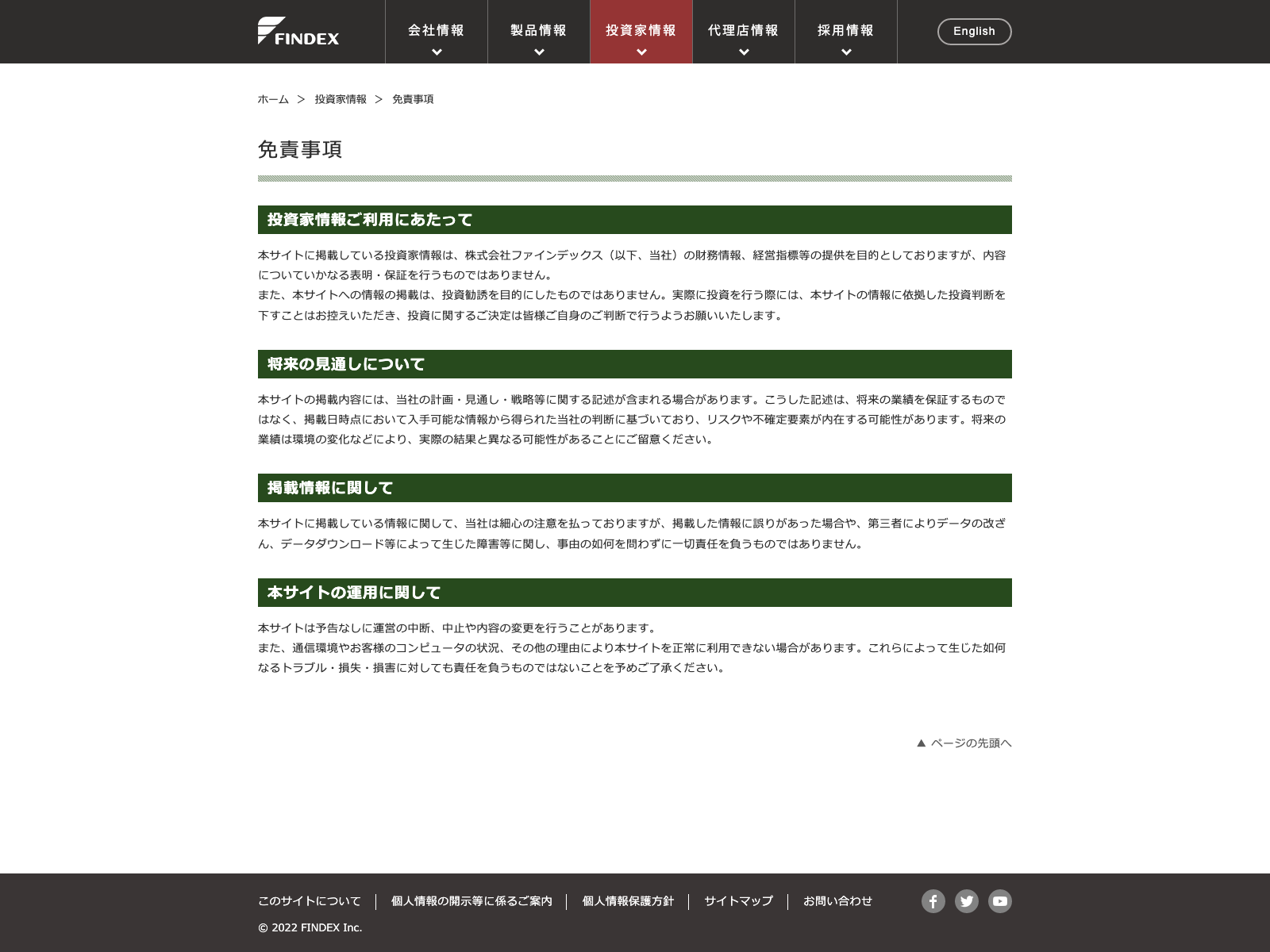Switch language with English button
Image resolution: width=1270 pixels, height=952 pixels.
[974, 32]
